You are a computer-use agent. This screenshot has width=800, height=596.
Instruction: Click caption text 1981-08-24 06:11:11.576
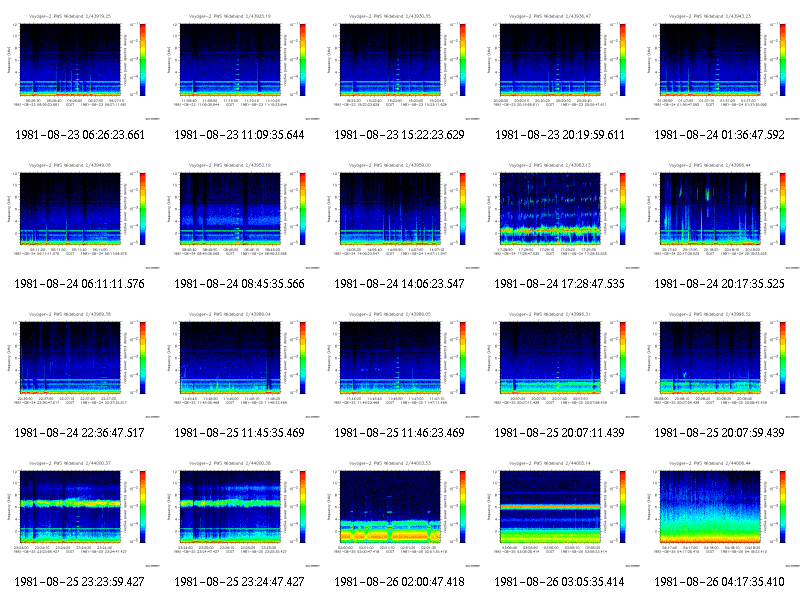point(80,284)
